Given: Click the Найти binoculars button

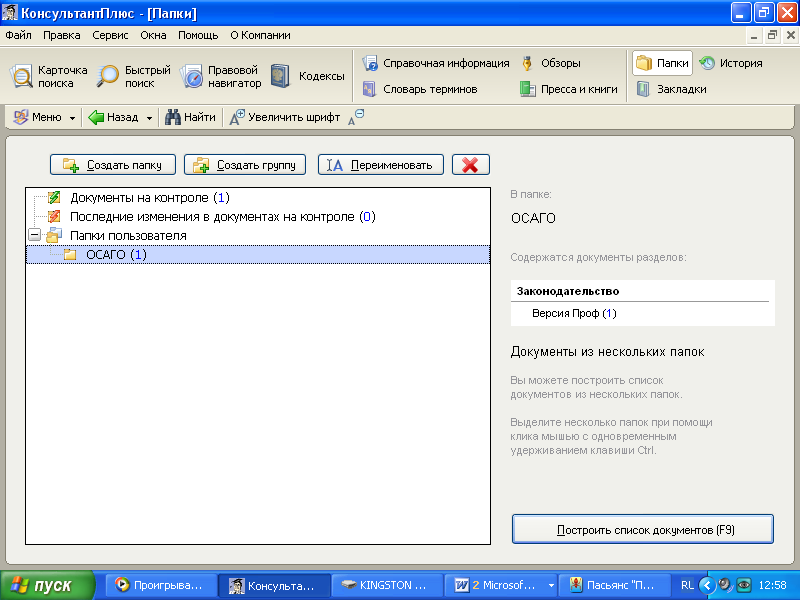Looking at the screenshot, I should click(x=190, y=117).
